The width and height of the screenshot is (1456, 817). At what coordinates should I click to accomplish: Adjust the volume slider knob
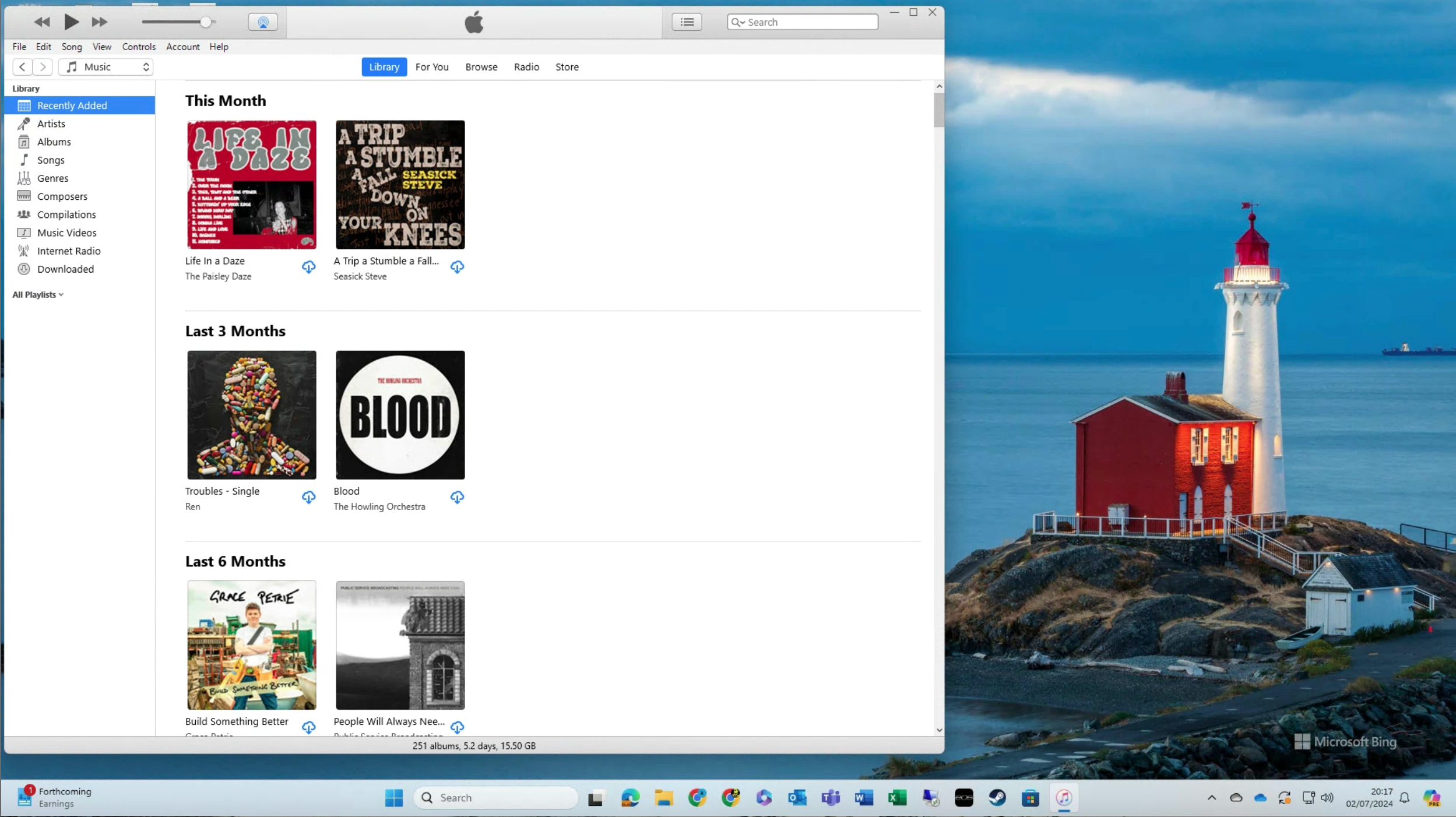click(x=205, y=22)
